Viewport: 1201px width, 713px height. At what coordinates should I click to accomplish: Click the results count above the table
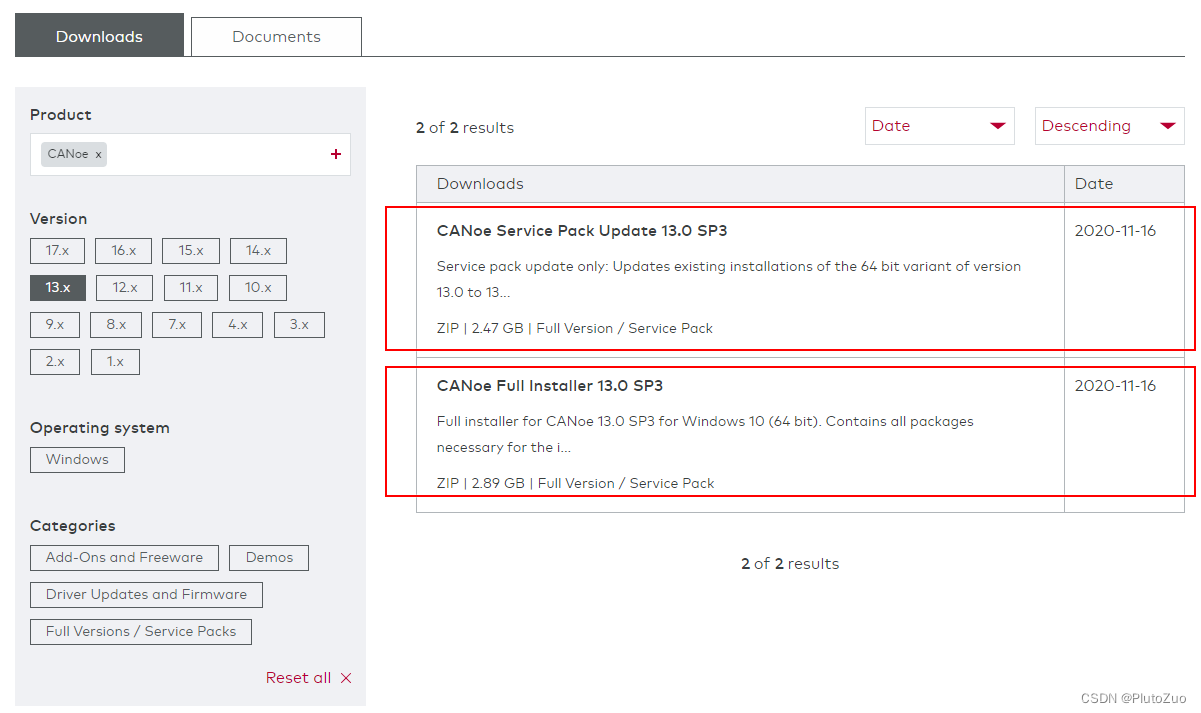pyautogui.click(x=465, y=128)
